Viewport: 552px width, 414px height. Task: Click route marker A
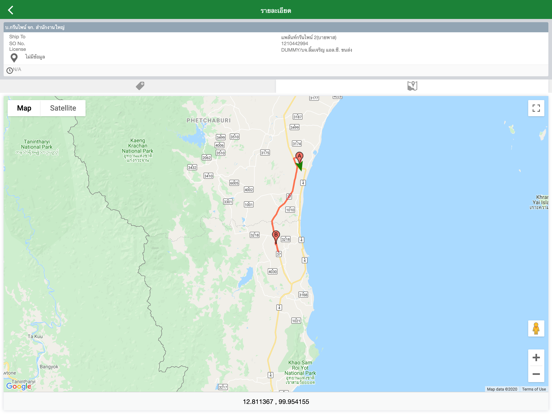(x=299, y=157)
